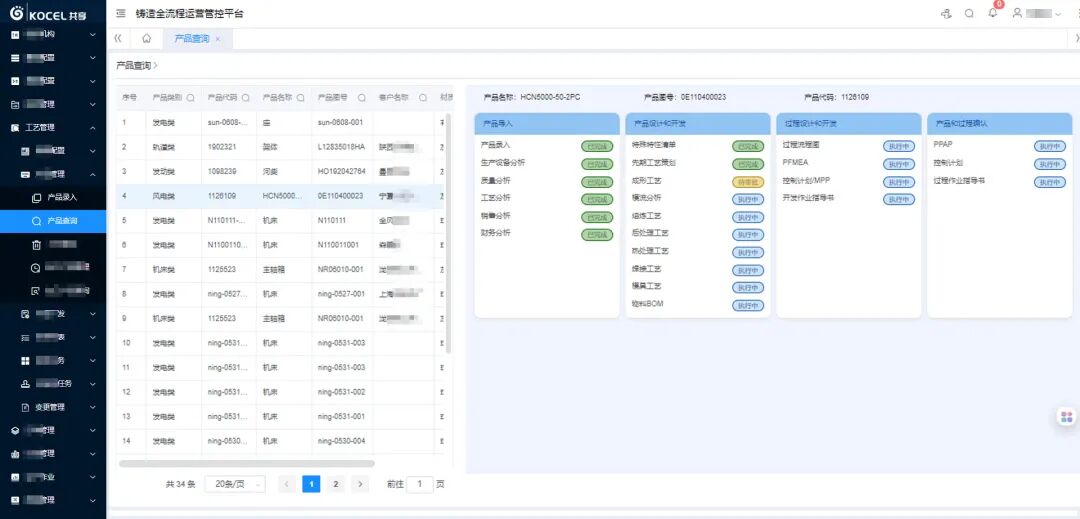The width and height of the screenshot is (1080, 519).
Task: Collapse the 工艺管理 sidebar section chevron
Action: pos(93,128)
